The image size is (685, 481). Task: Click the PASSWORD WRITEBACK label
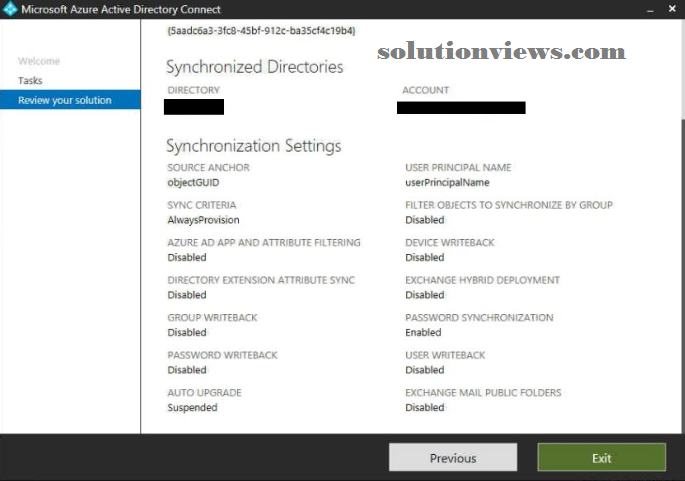click(x=222, y=355)
